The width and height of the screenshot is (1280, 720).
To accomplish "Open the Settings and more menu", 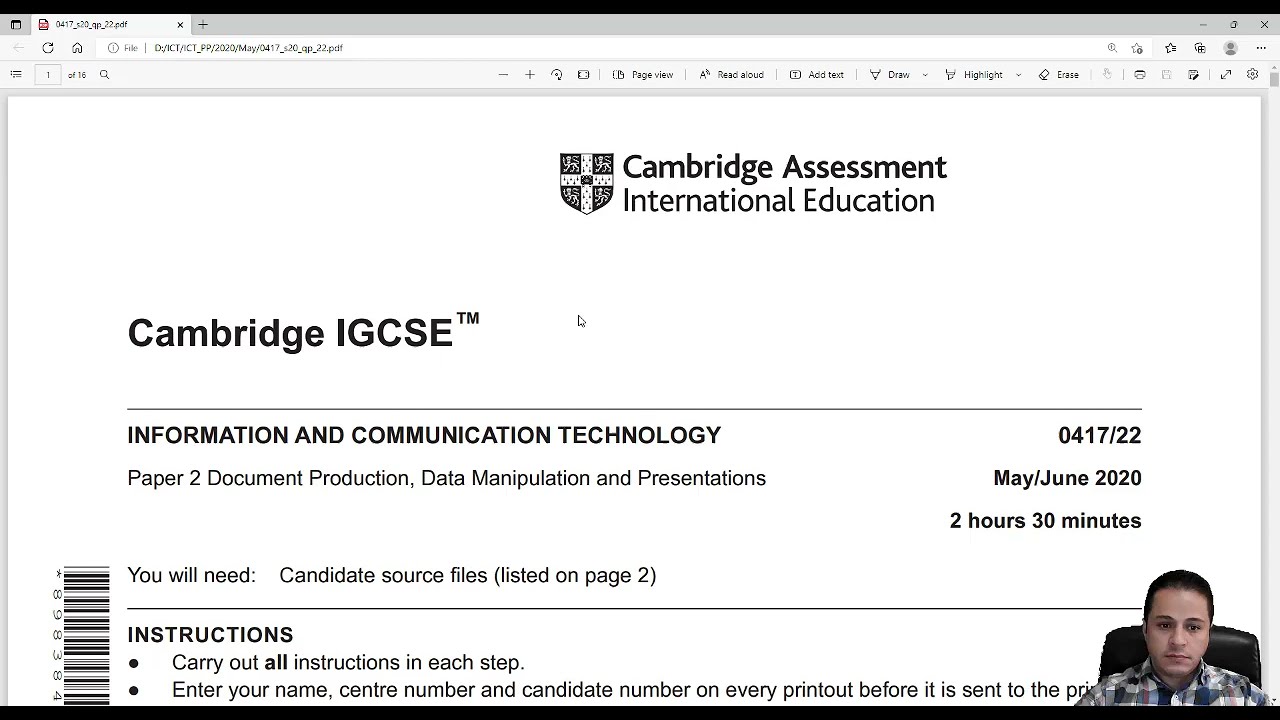I will [x=1261, y=48].
